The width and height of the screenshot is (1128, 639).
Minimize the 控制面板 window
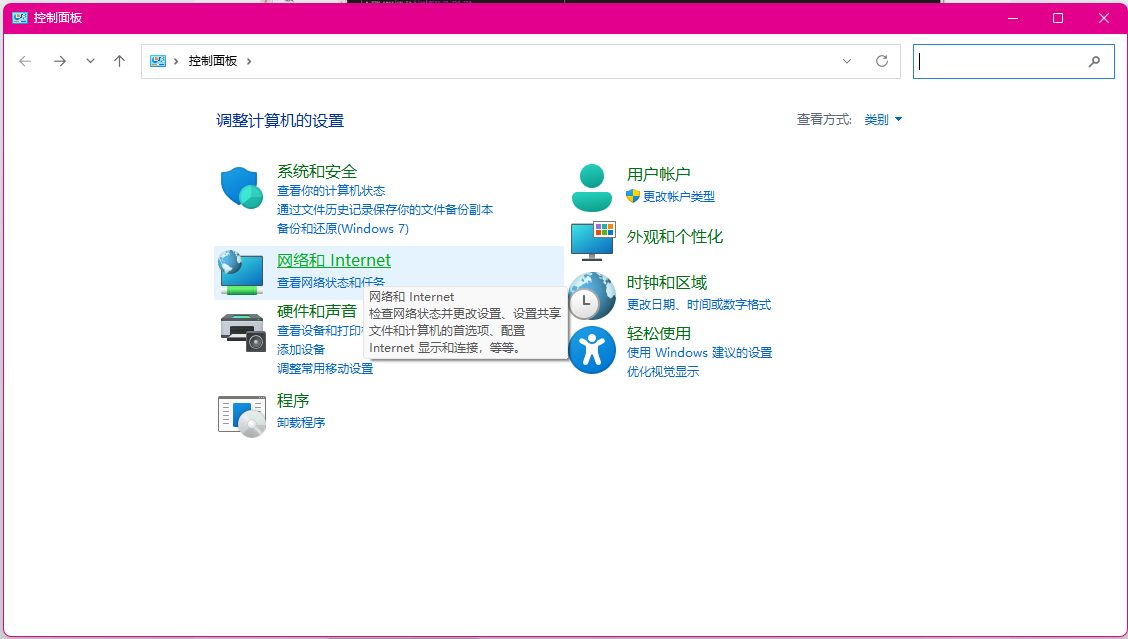tap(1011, 18)
